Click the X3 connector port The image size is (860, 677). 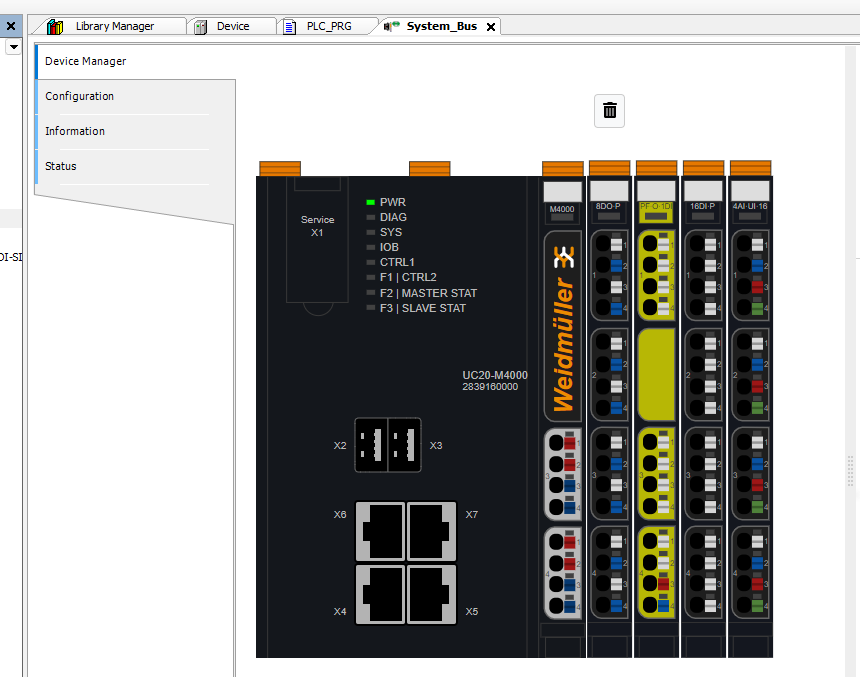405,445
